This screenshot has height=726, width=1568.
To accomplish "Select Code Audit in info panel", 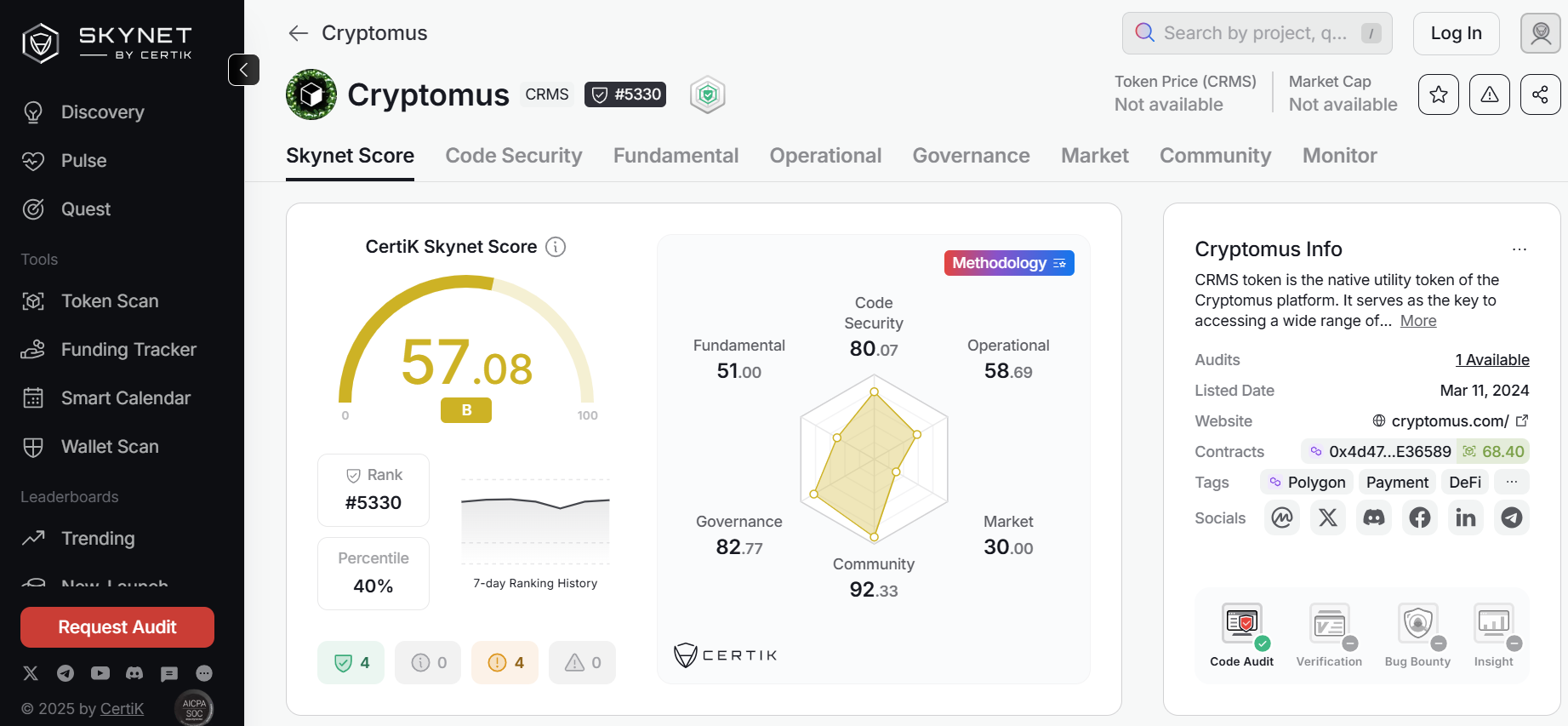I will 1241,636.
